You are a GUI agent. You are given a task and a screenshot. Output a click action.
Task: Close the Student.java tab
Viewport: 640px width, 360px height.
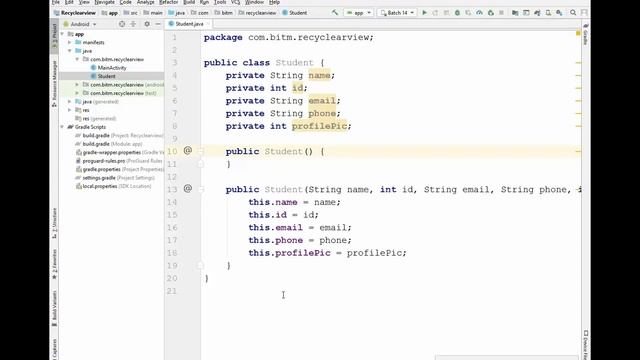[x=208, y=24]
